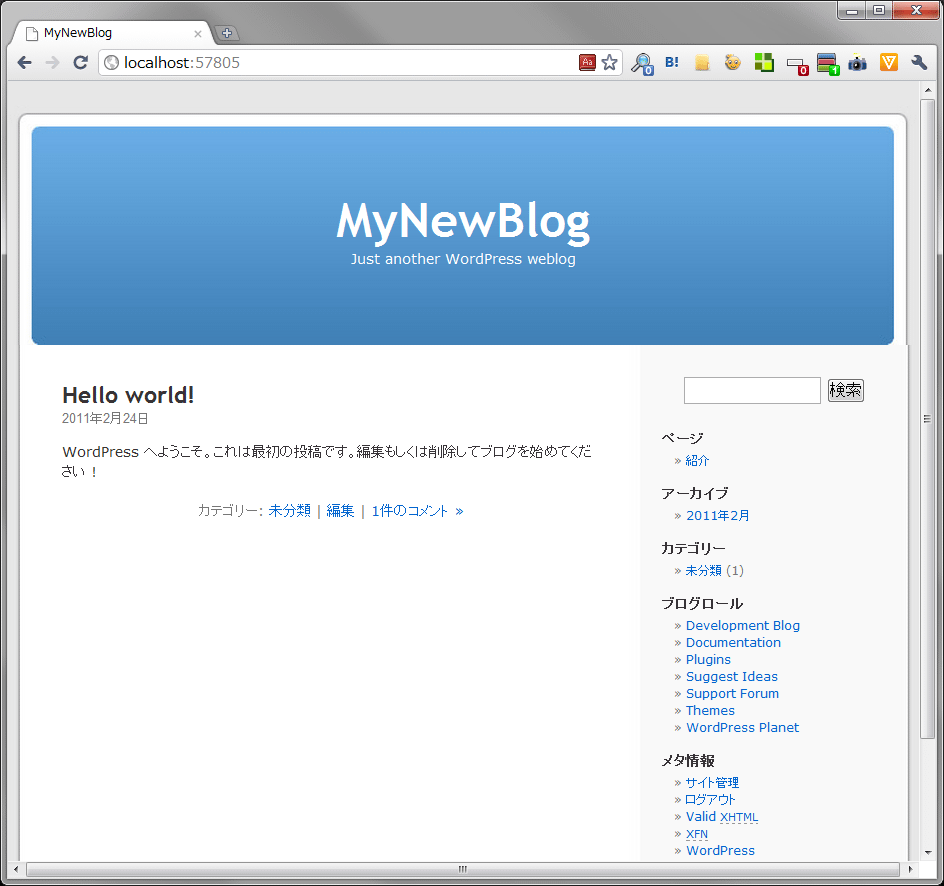This screenshot has width=944, height=886.
Task: Open the 2011年2月 archive link
Action: [x=718, y=516]
